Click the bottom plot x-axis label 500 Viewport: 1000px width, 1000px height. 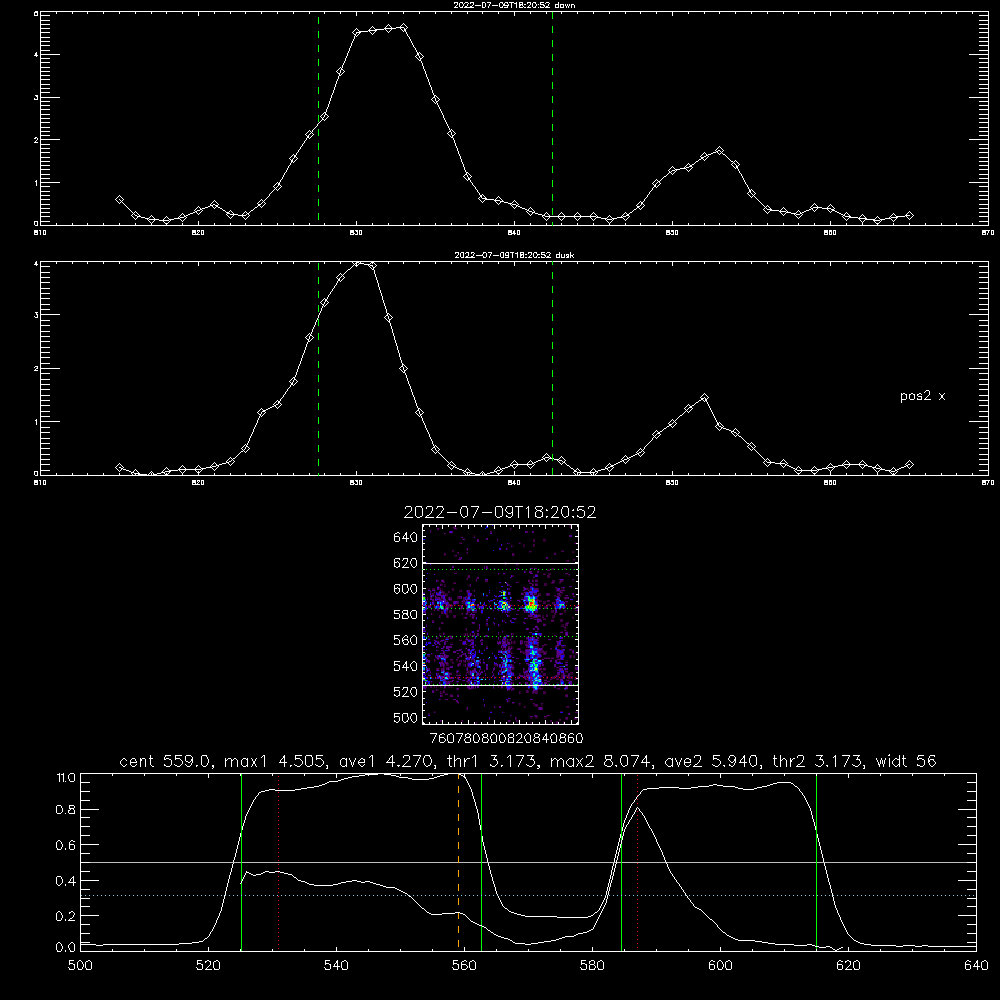(x=80, y=966)
